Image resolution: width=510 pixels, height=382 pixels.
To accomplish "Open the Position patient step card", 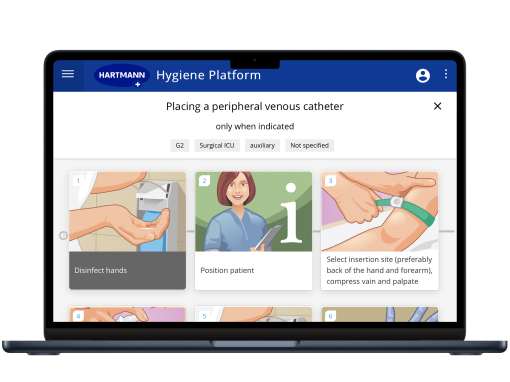I will point(253,230).
